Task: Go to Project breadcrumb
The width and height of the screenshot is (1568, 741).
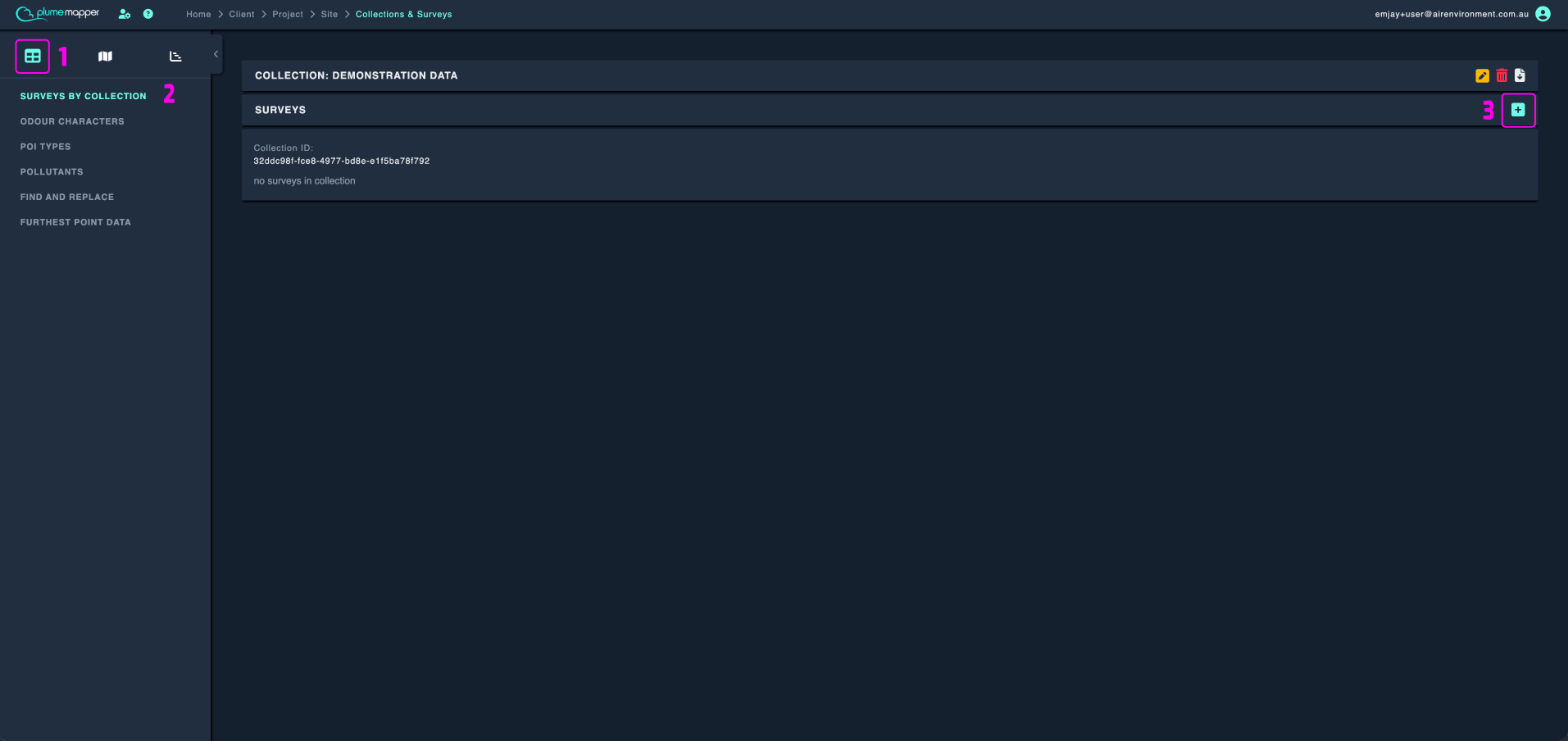Action: pyautogui.click(x=288, y=14)
